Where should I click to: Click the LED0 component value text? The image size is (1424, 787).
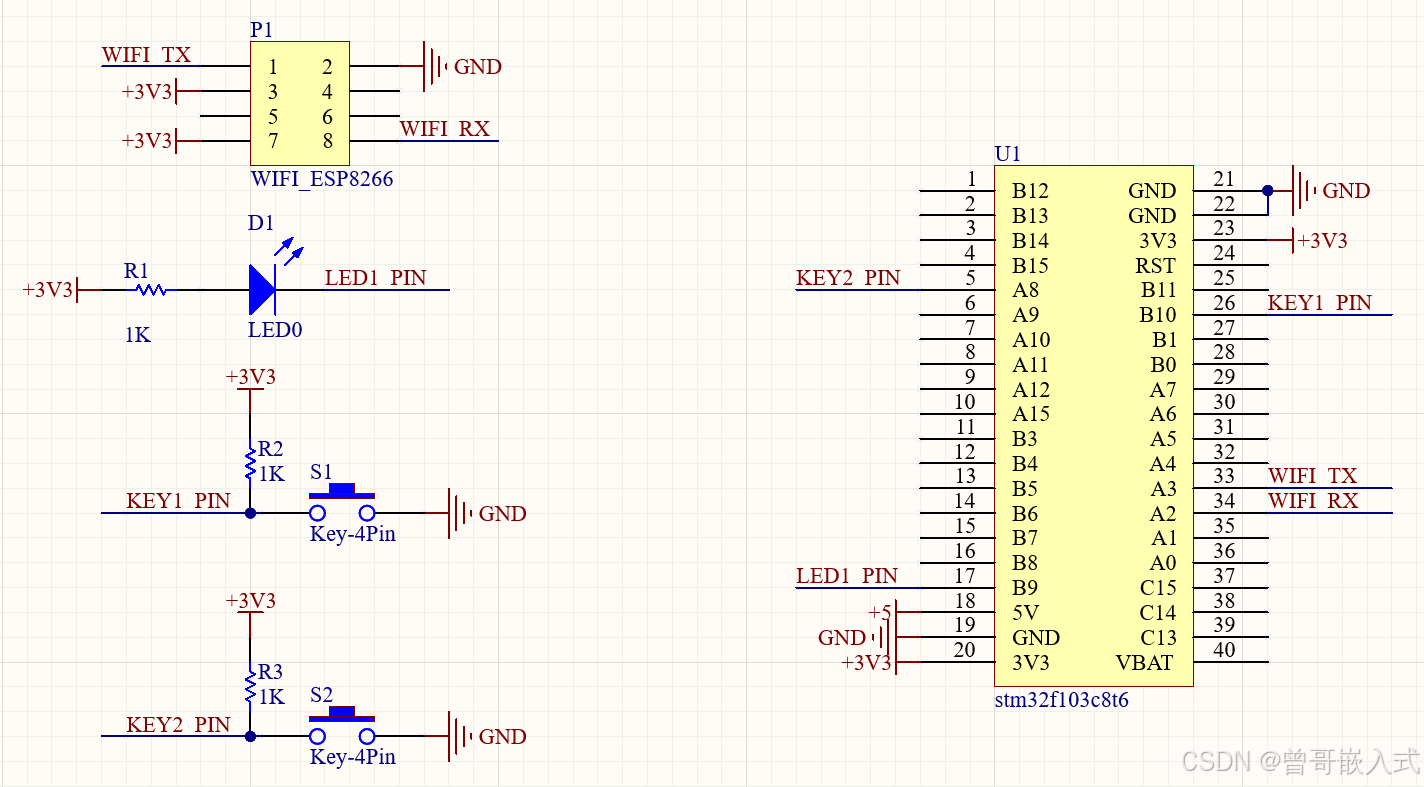[x=275, y=328]
